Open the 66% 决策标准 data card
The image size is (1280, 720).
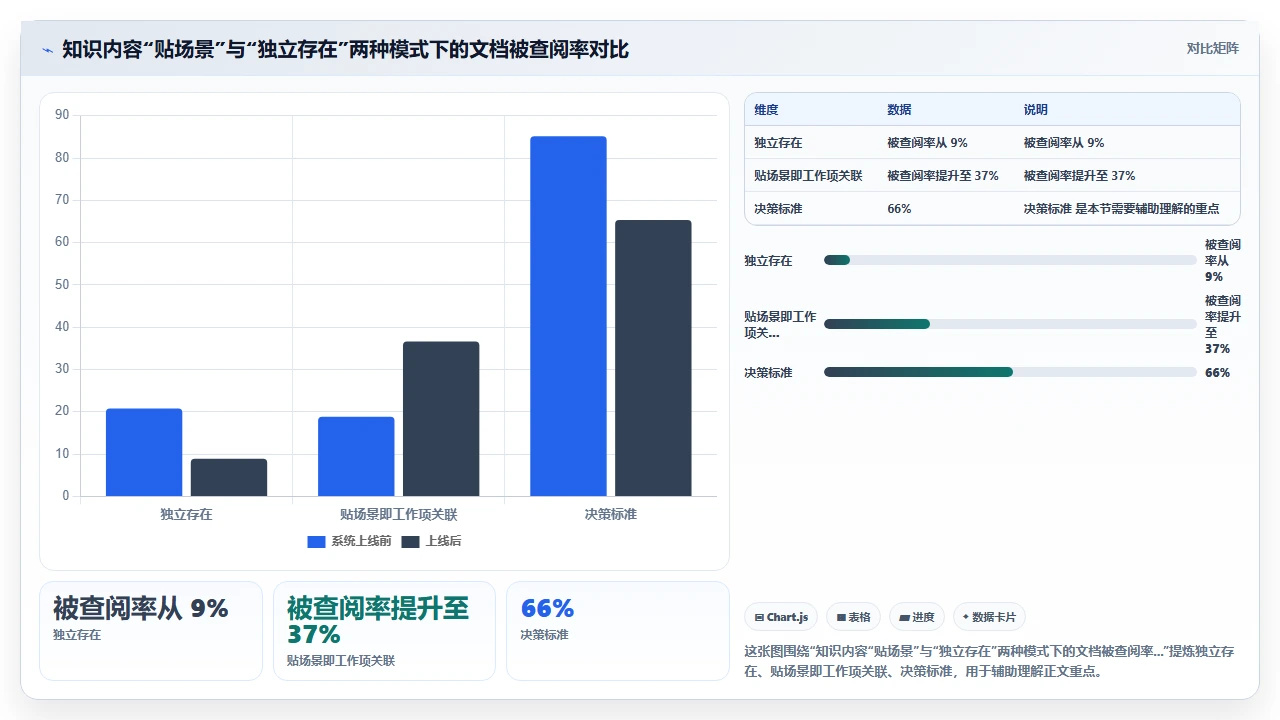pyautogui.click(x=618, y=631)
